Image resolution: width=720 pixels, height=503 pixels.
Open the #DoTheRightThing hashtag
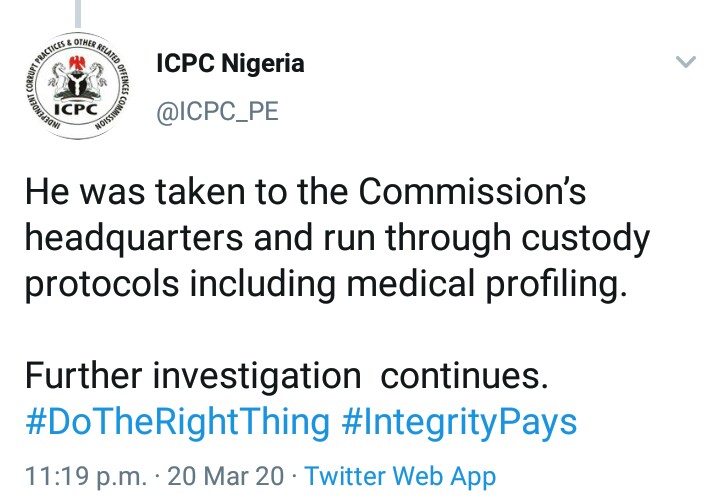[176, 422]
